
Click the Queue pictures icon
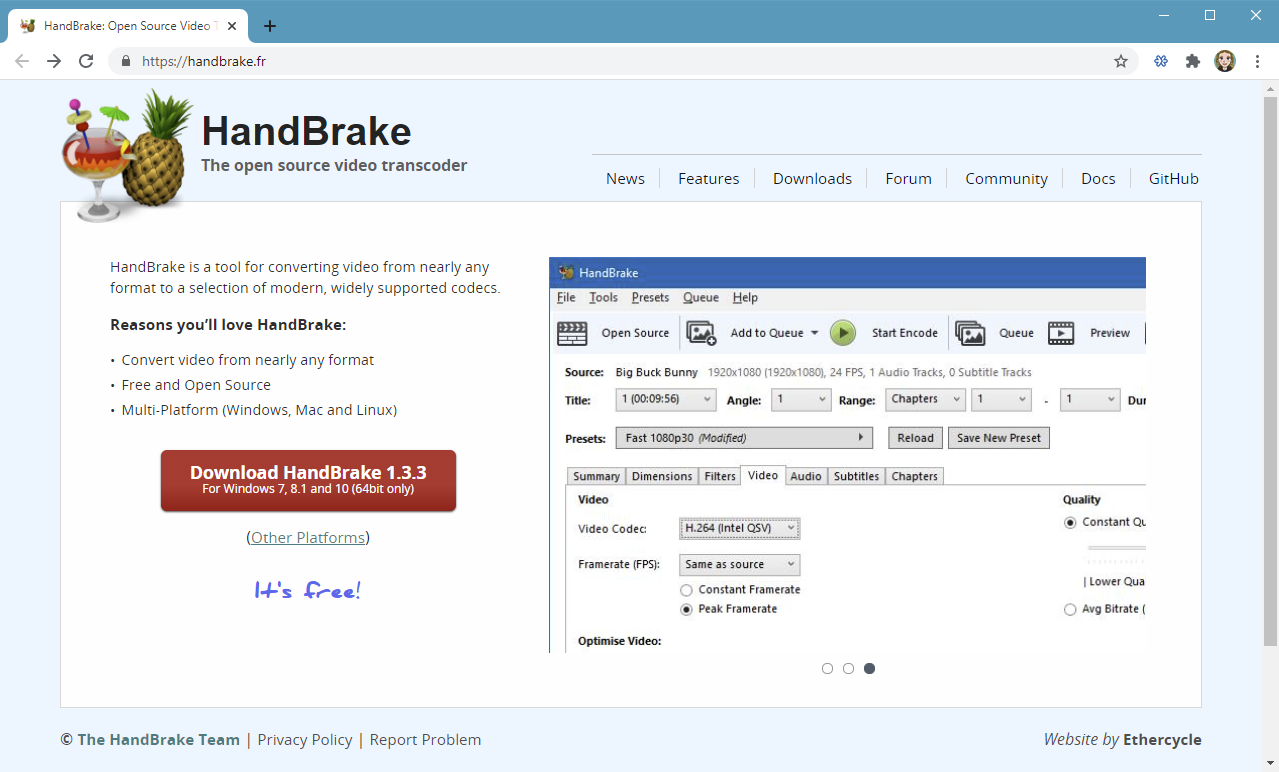[970, 333]
